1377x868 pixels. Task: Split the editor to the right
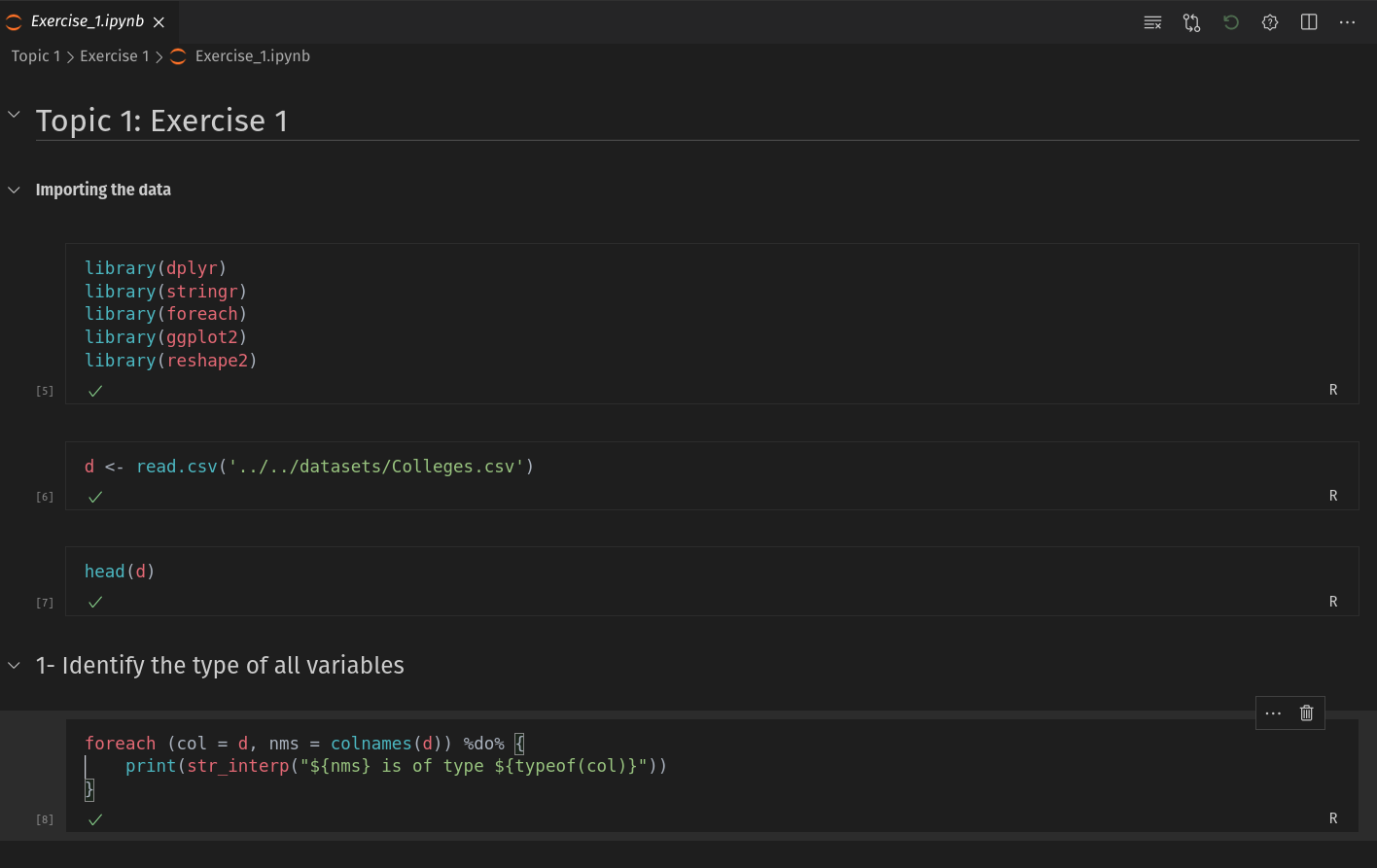(x=1309, y=22)
